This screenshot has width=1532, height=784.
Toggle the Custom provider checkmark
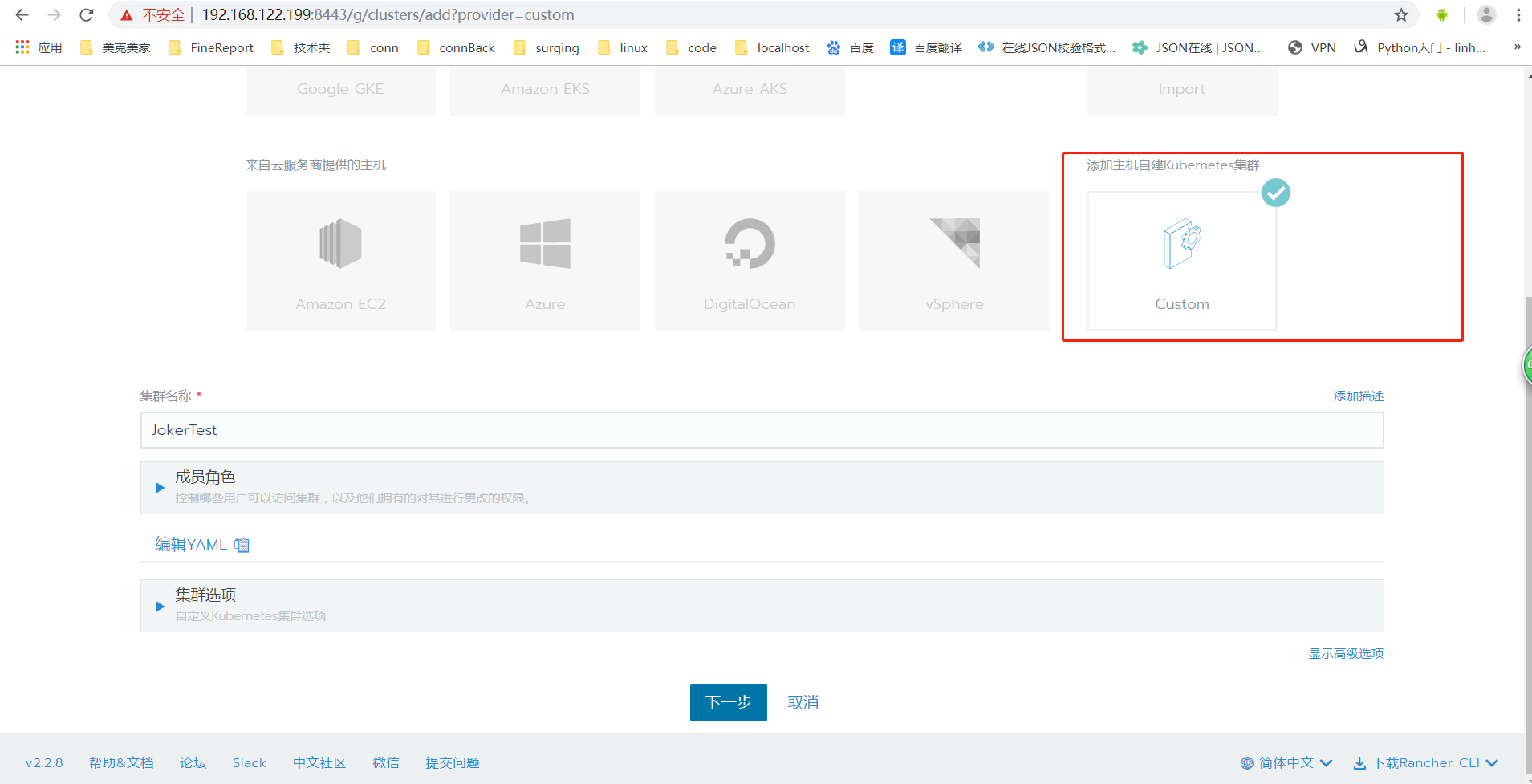[x=1275, y=193]
